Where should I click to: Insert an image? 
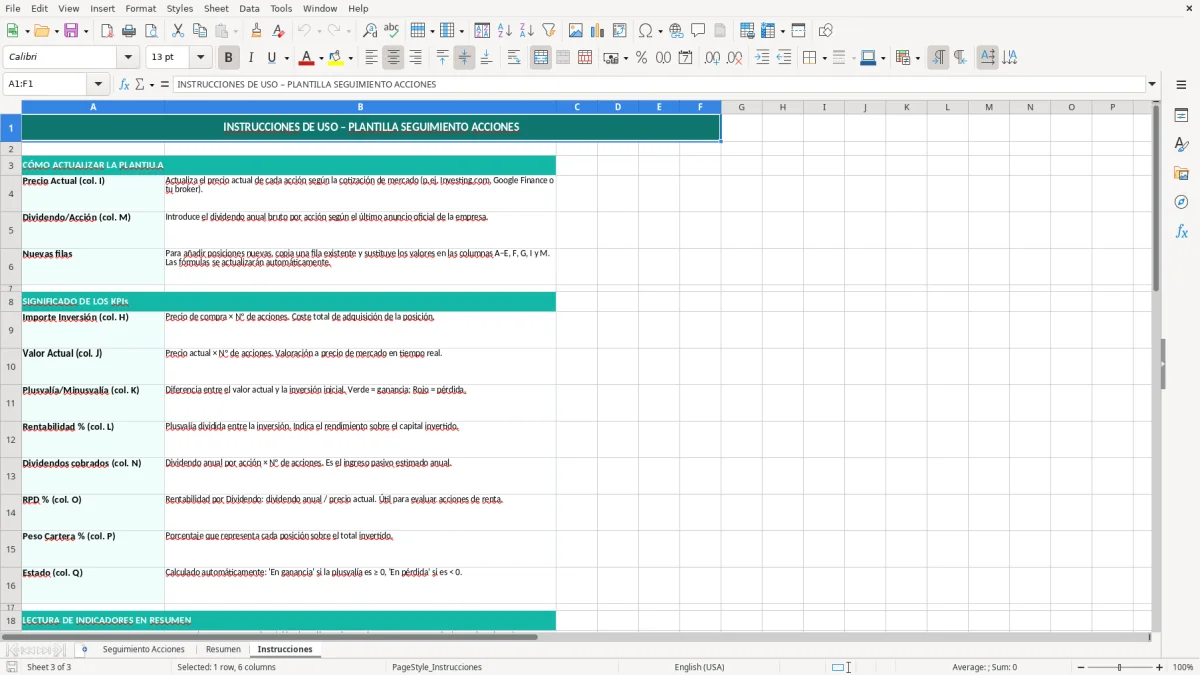(x=576, y=31)
